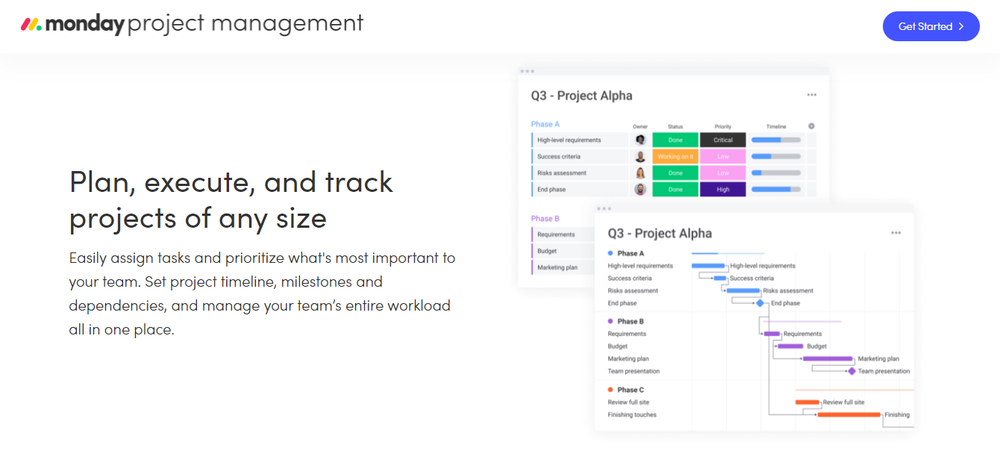Click the Priority column header

[723, 126]
